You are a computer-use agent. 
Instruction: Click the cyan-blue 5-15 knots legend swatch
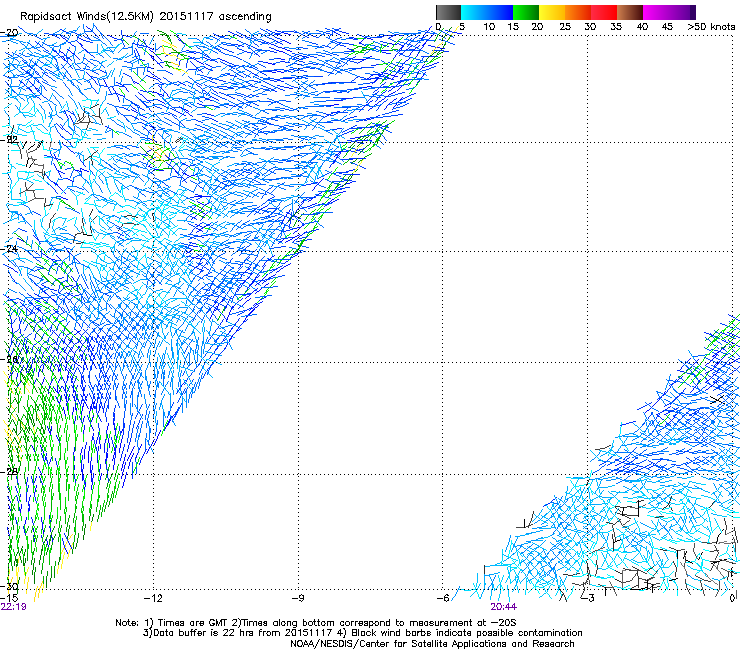487,12
